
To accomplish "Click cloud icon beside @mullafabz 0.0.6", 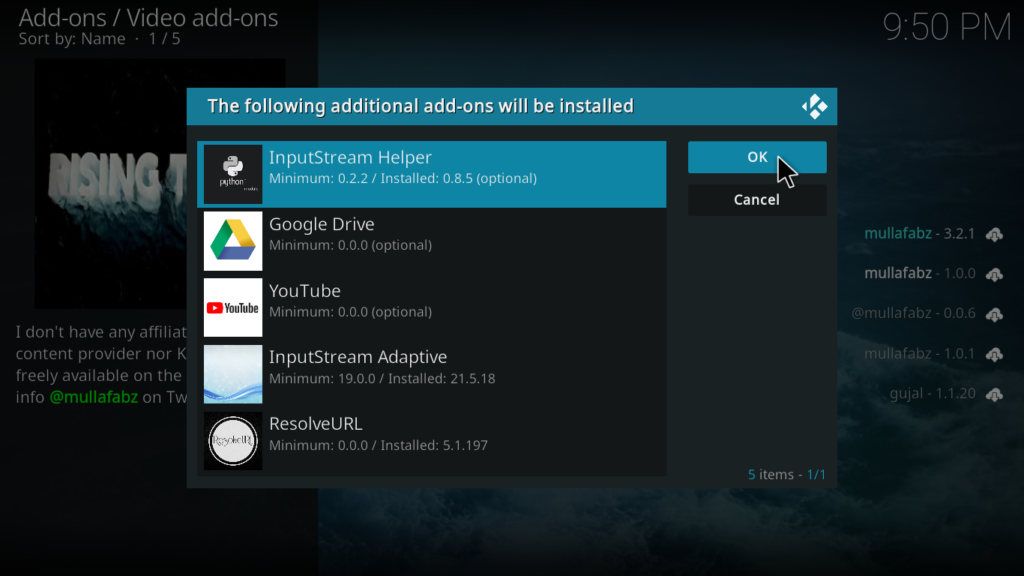I will [994, 314].
